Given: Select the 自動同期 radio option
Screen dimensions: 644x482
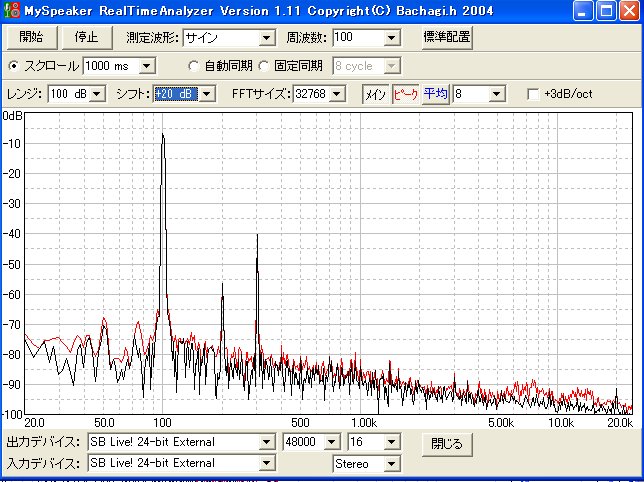Looking at the screenshot, I should coord(194,66).
